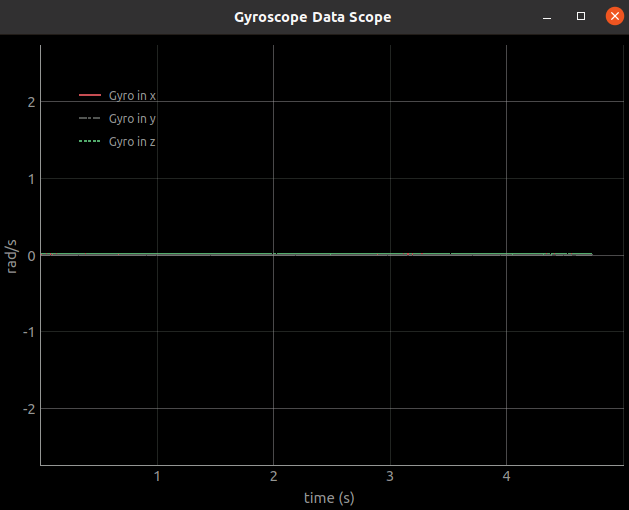Maximize the Gyroscope Data Scope window
The image size is (629, 510).
pyautogui.click(x=580, y=16)
